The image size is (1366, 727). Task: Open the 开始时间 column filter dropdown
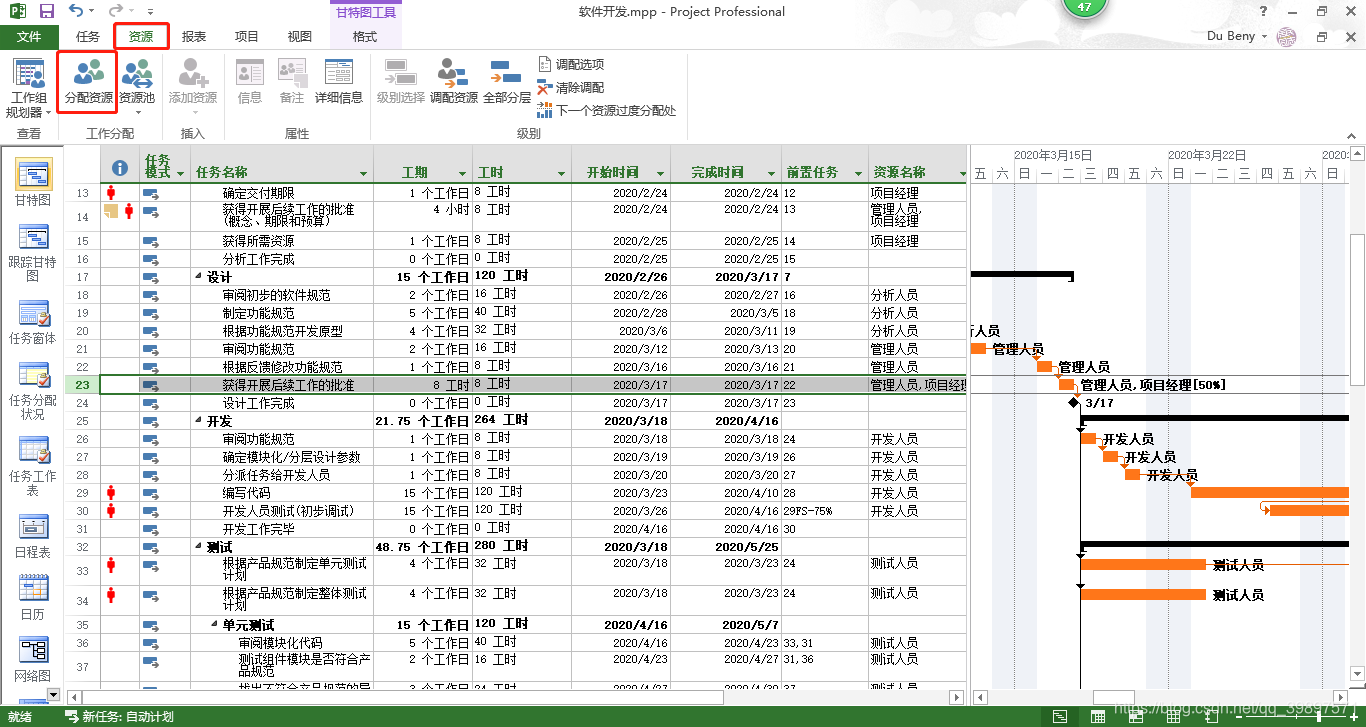coord(660,173)
